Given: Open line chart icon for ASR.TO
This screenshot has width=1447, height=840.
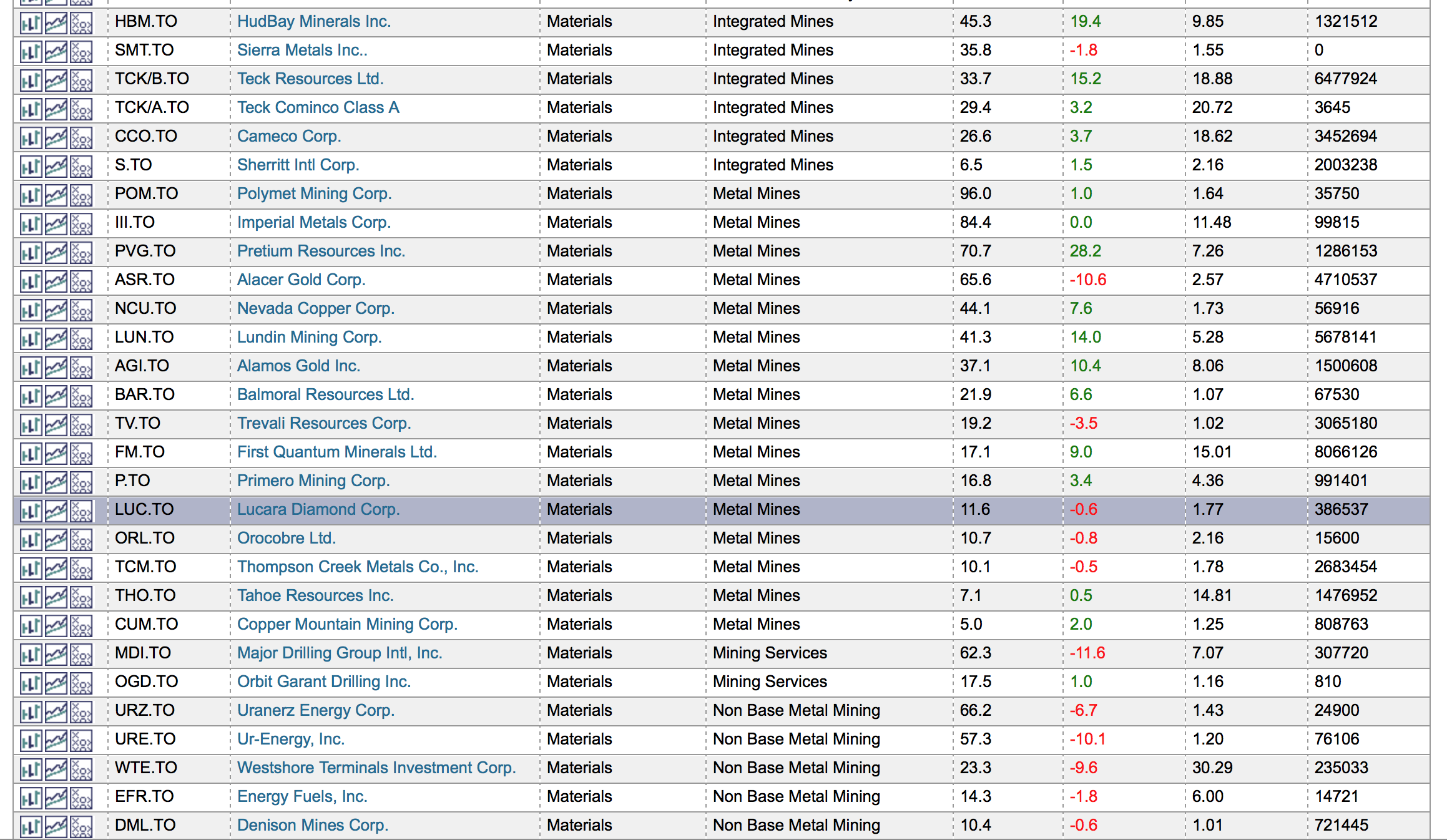Looking at the screenshot, I should (56, 281).
